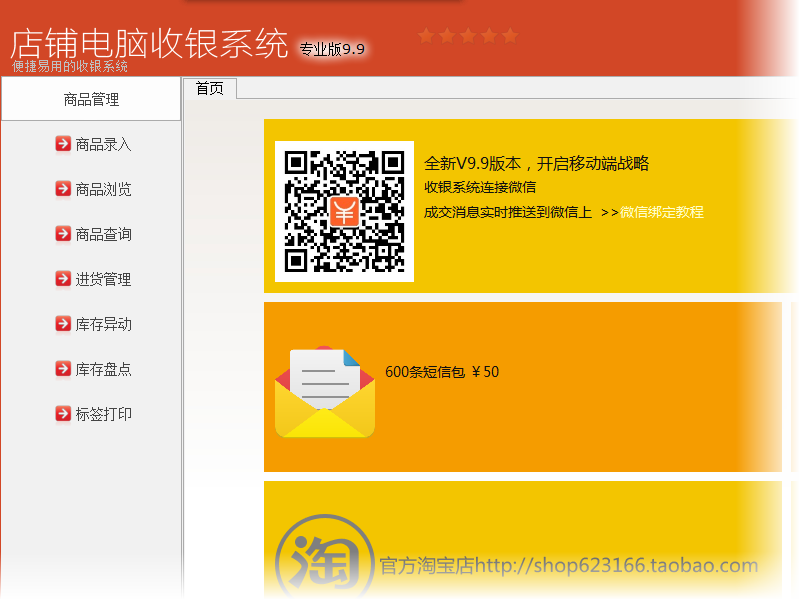Click the 收银系统连接微信 text
The width and height of the screenshot is (800, 600).
coord(480,187)
